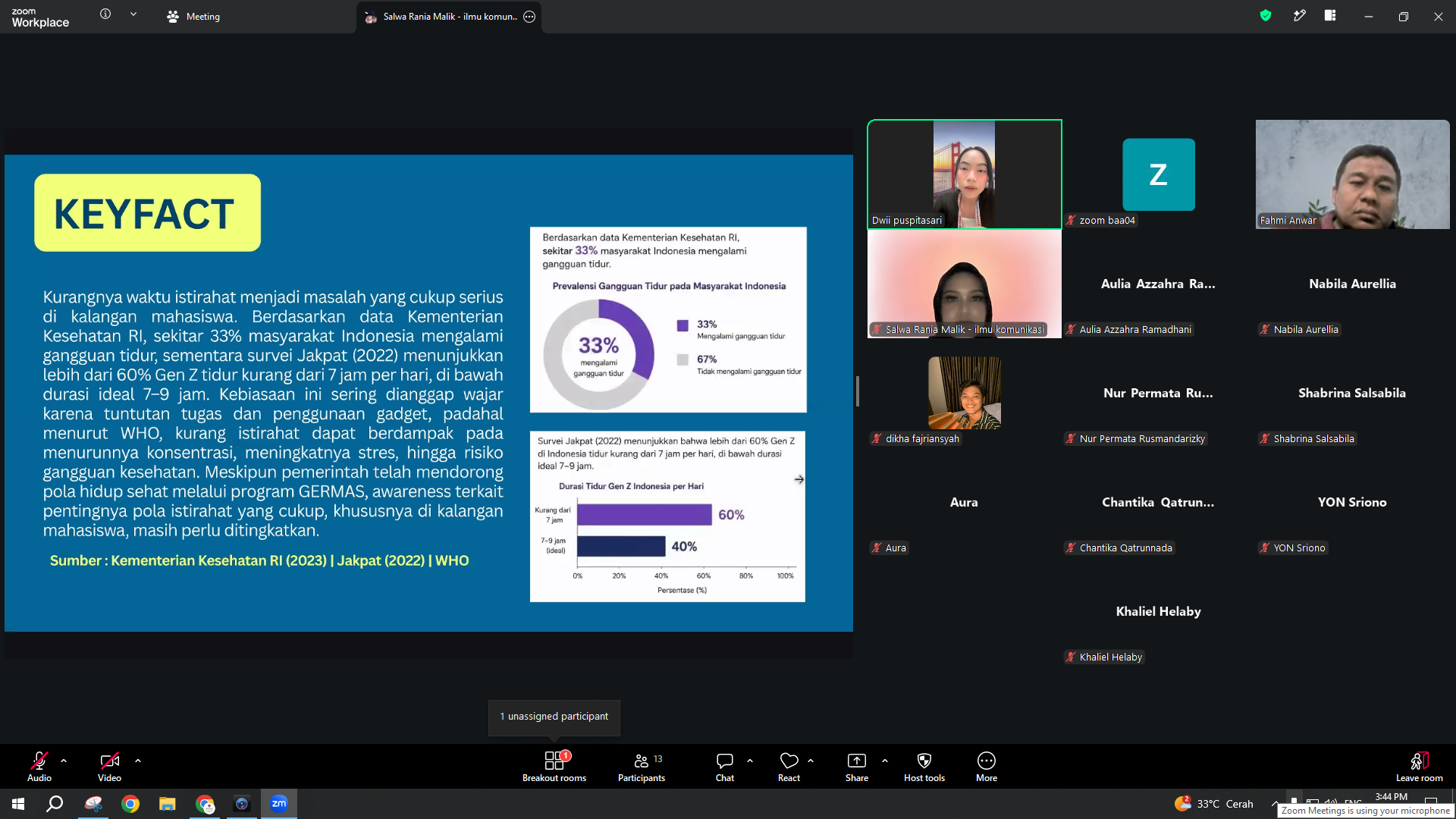
Task: Click Leave room button
Action: point(1420,766)
